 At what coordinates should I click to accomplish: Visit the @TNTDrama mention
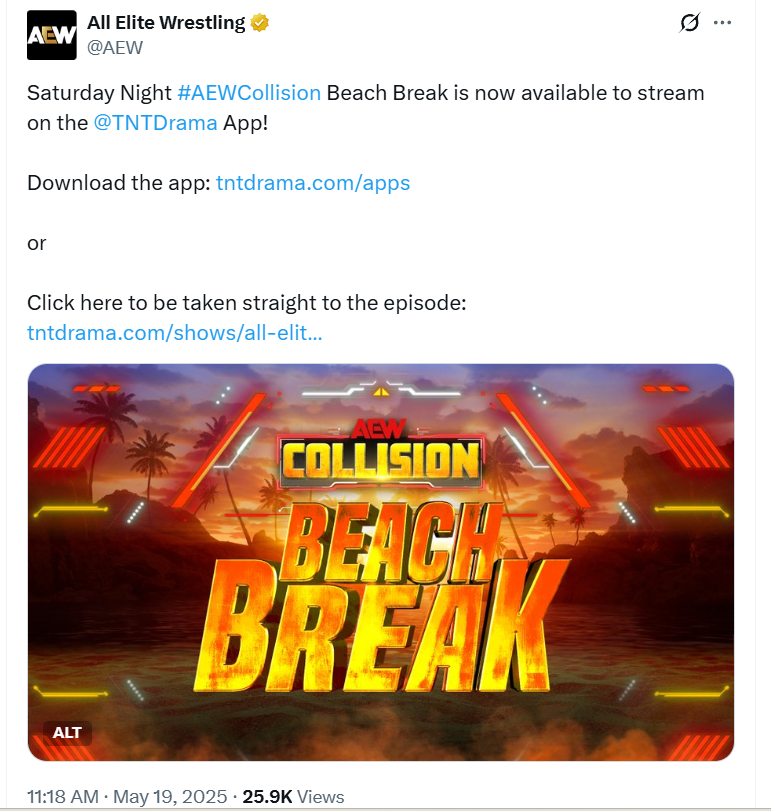point(155,123)
